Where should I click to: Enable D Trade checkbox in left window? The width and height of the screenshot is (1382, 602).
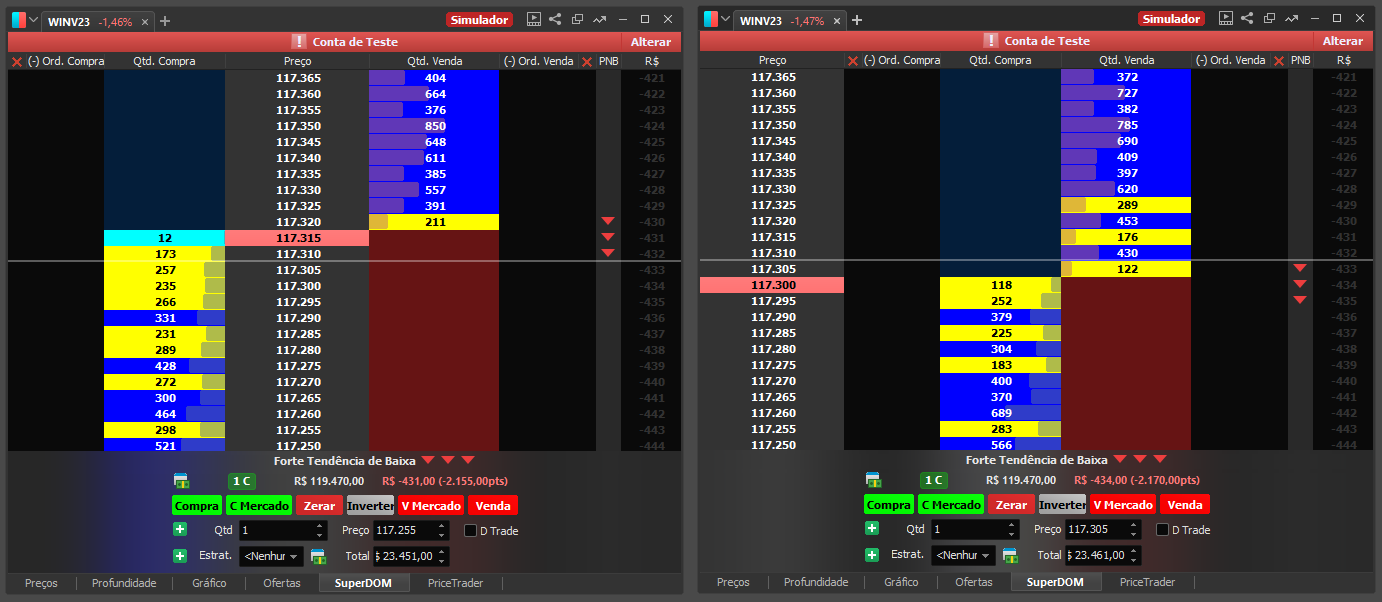(471, 531)
